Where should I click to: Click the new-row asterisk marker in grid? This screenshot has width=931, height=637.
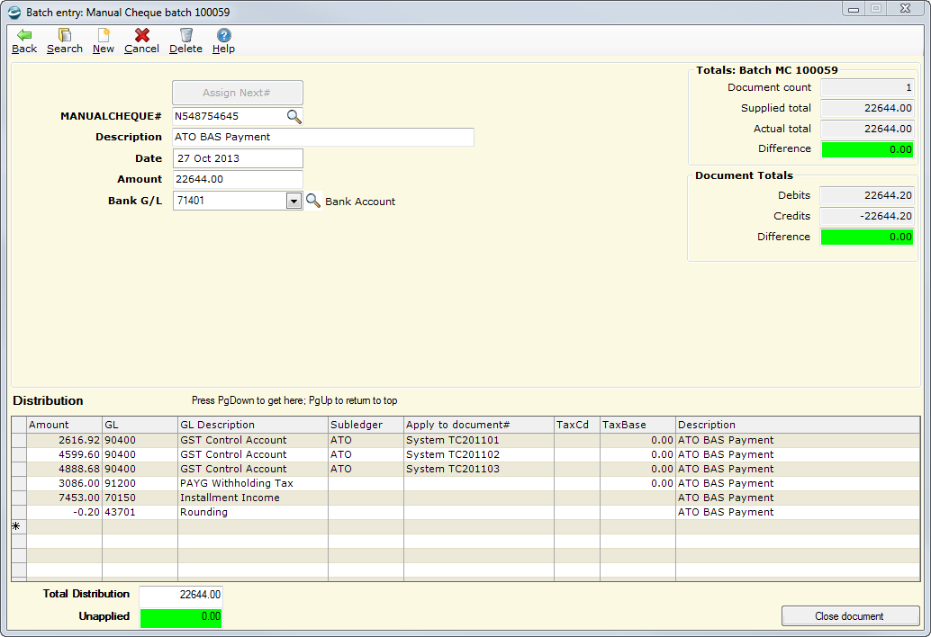(x=17, y=526)
